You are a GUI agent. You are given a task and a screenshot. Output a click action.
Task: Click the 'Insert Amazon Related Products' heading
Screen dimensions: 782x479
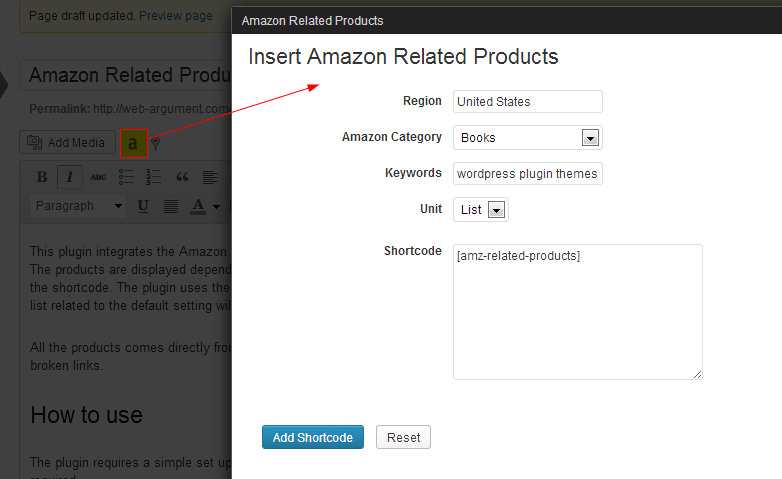pyautogui.click(x=403, y=56)
